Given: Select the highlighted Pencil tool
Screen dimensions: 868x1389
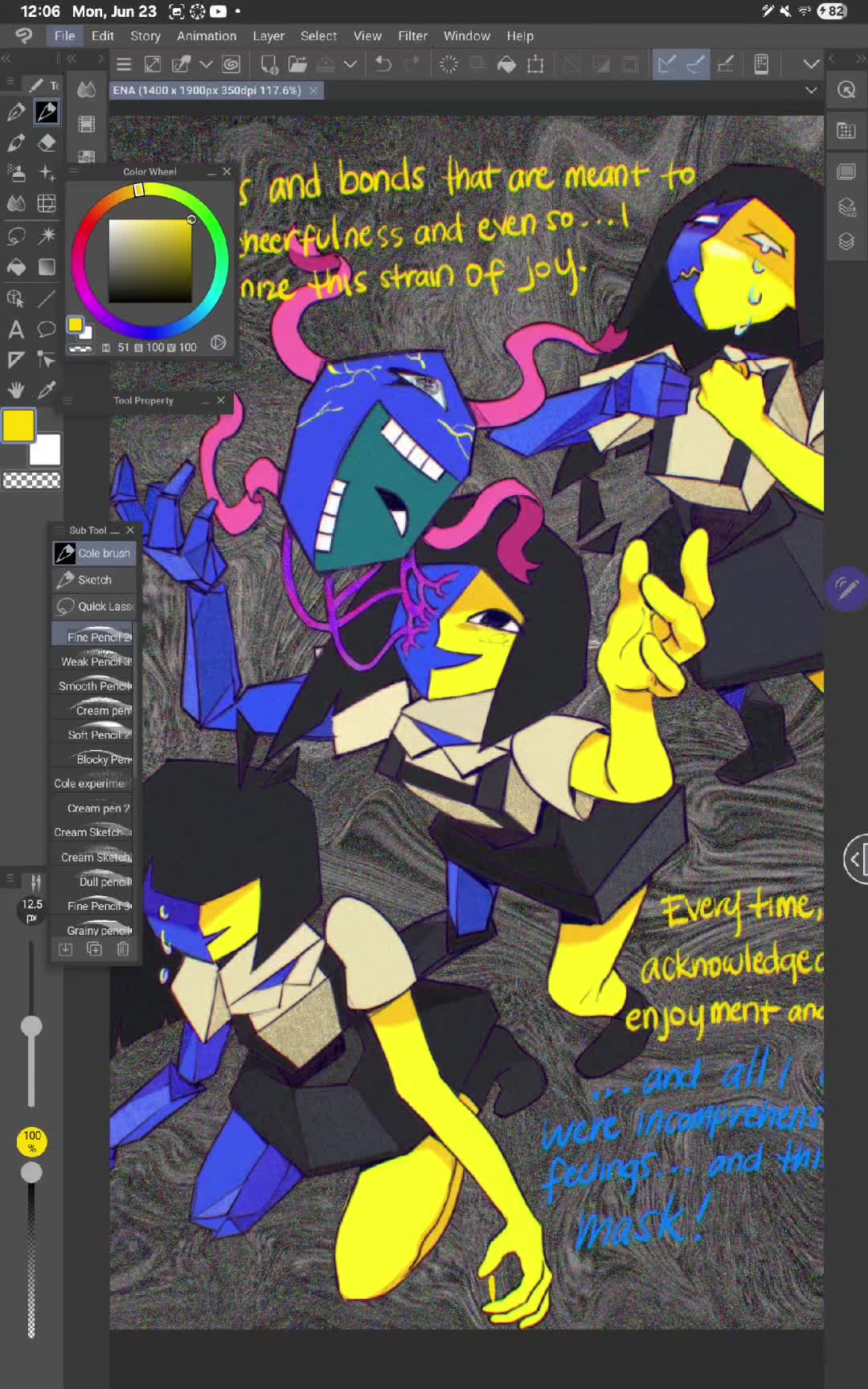Looking at the screenshot, I should click(x=47, y=112).
